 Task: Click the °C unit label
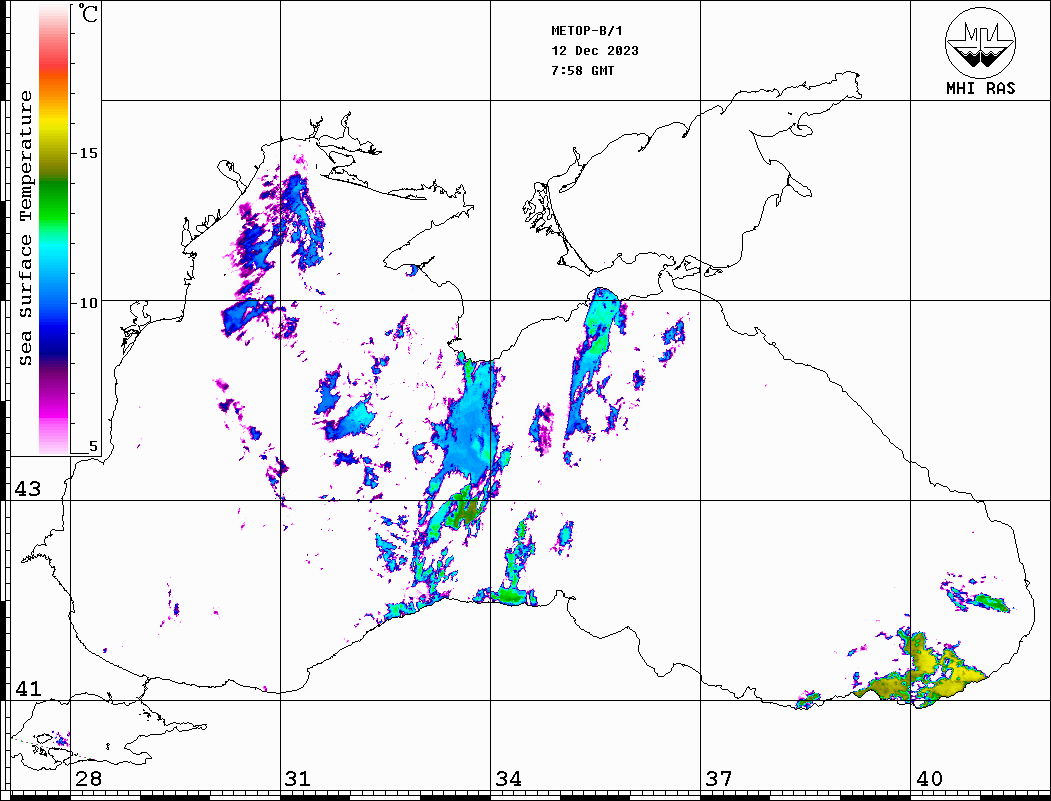[87, 13]
